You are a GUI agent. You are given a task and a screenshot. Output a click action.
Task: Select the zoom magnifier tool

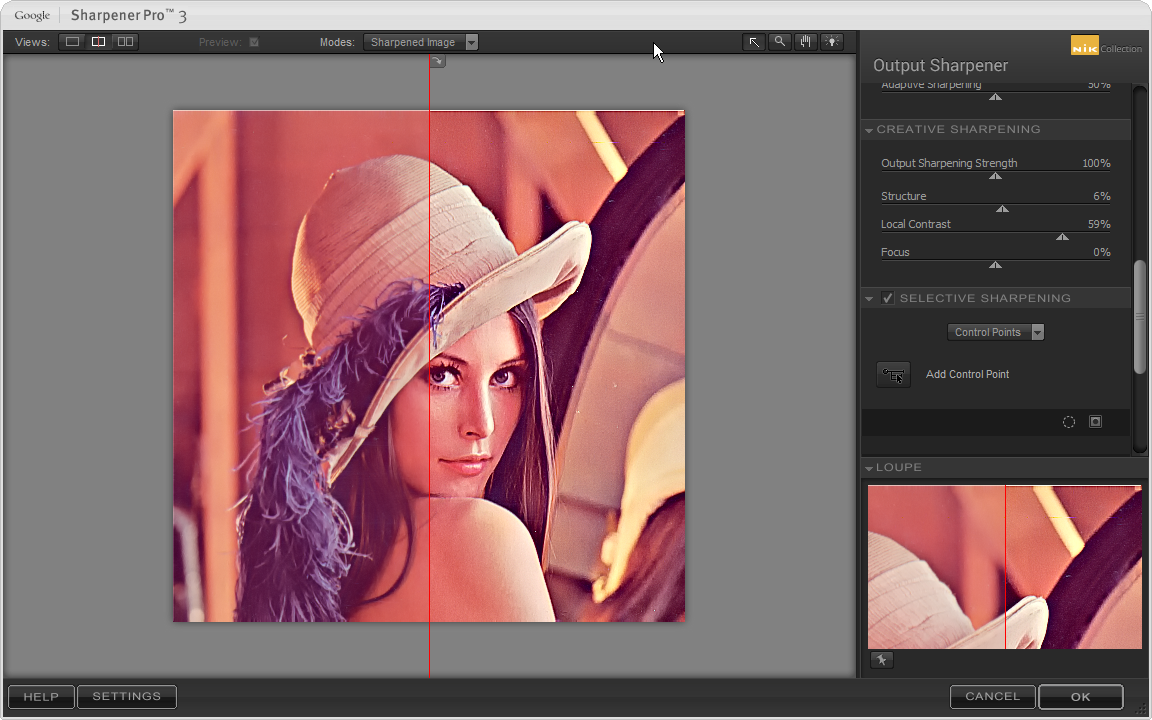pyautogui.click(x=780, y=42)
